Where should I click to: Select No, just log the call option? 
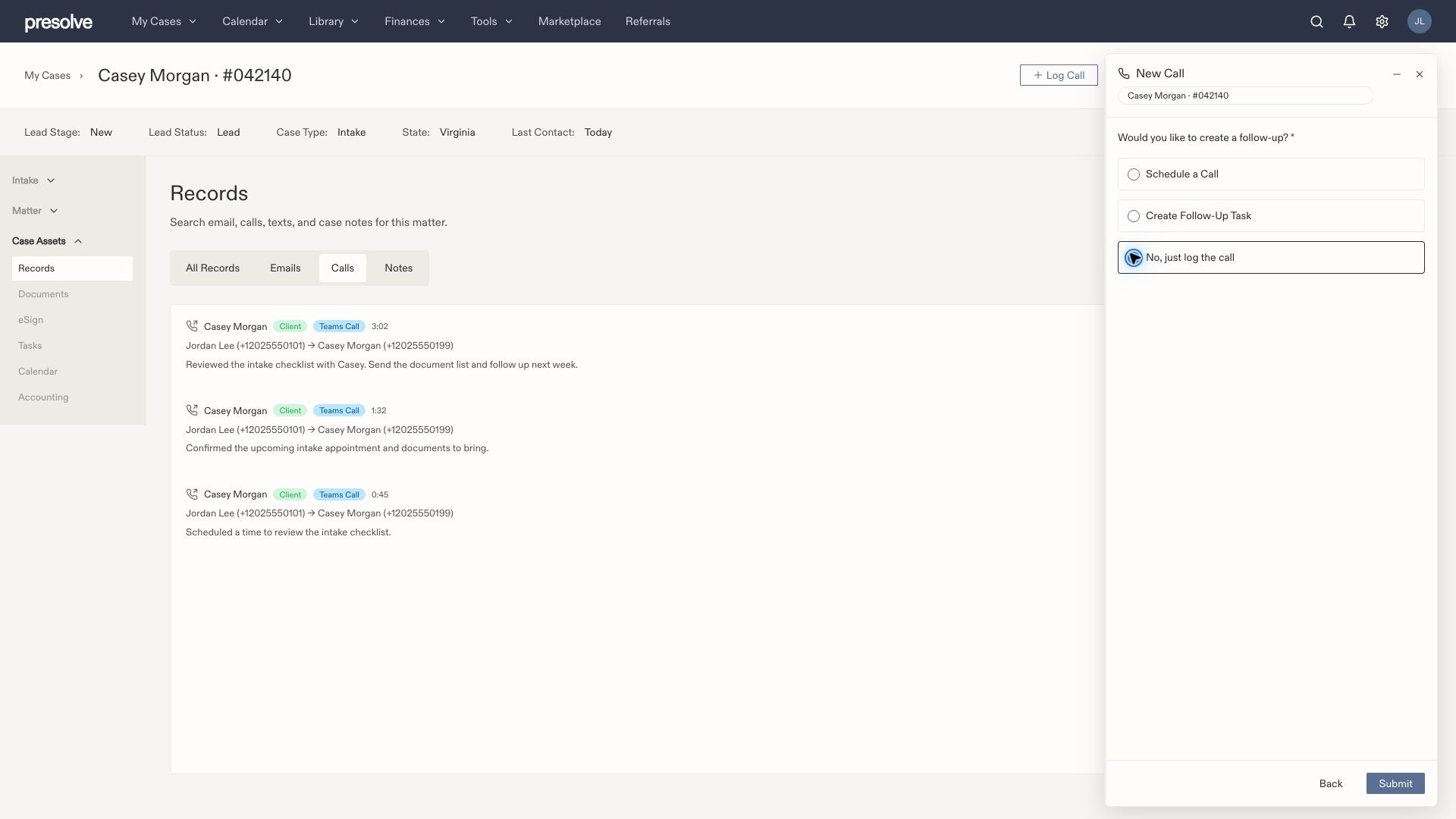tap(1271, 258)
